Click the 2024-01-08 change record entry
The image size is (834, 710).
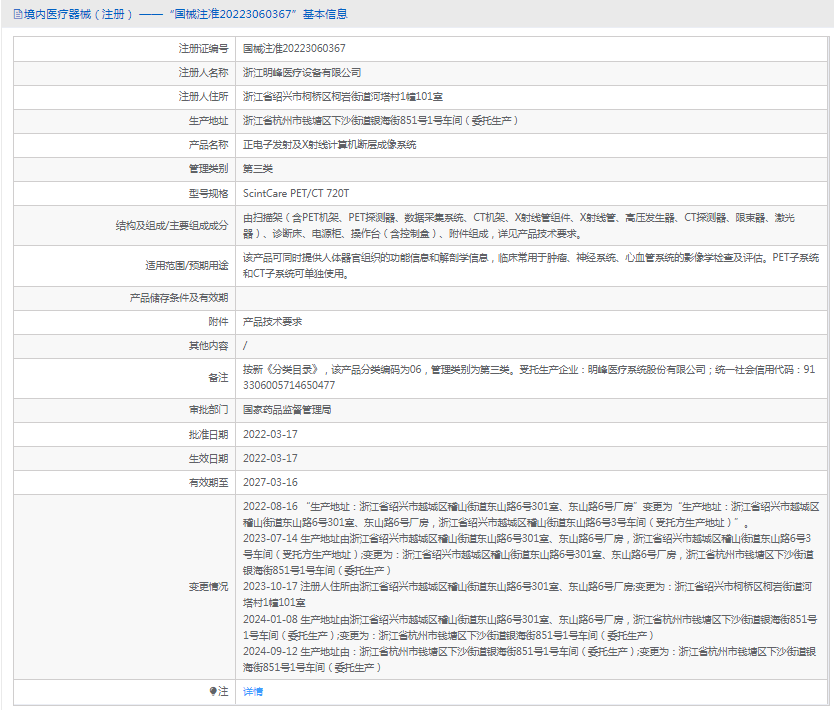530,627
